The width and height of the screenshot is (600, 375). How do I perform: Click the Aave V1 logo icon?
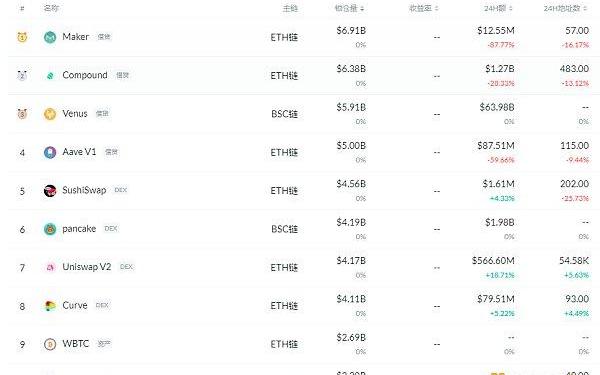[50, 152]
